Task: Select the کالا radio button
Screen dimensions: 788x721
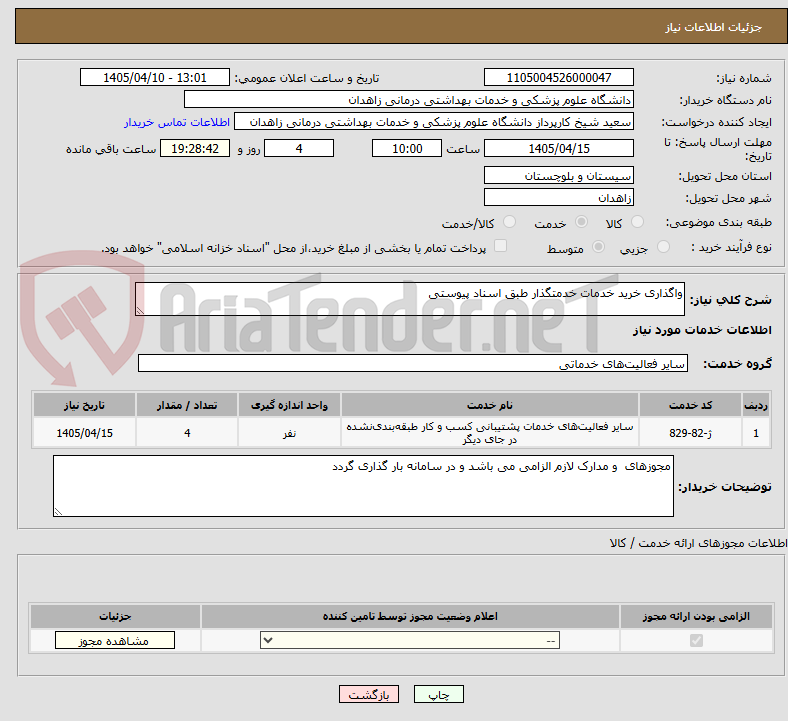Action: point(637,222)
